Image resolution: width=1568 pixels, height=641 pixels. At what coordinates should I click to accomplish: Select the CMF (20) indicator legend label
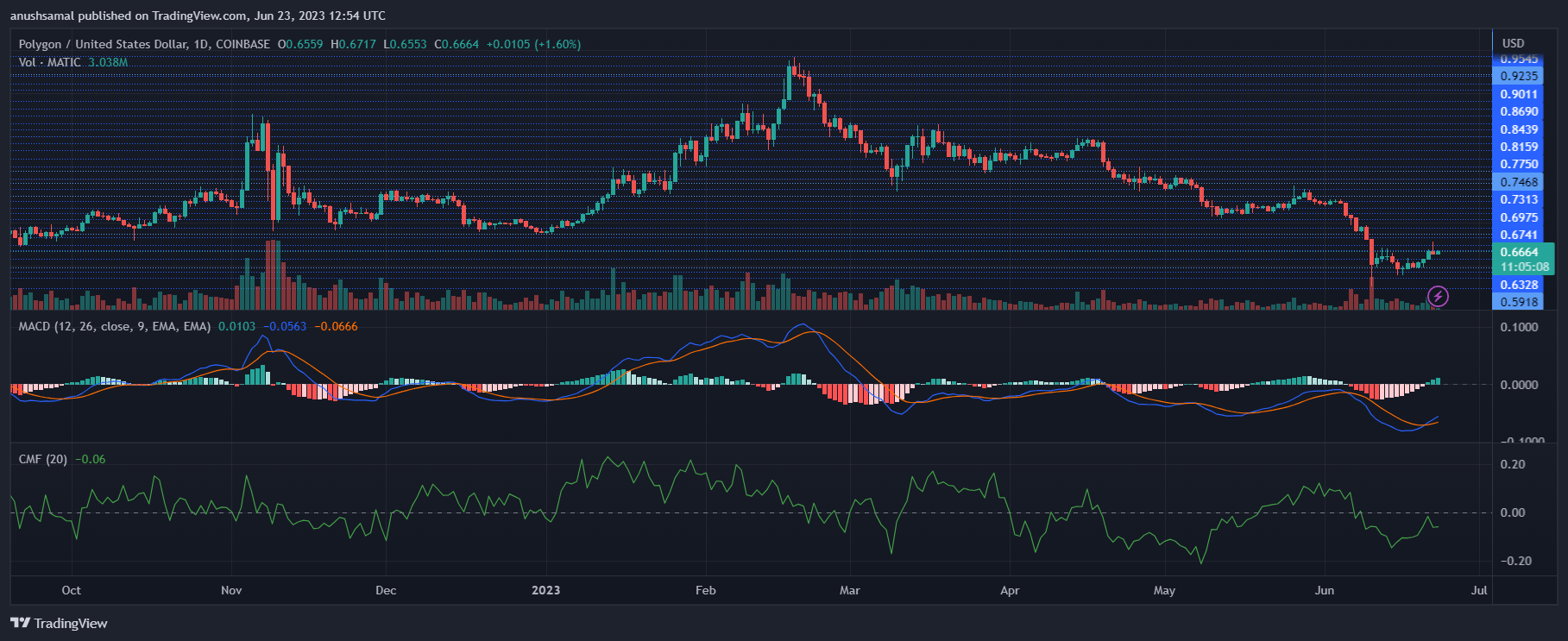tap(42, 459)
